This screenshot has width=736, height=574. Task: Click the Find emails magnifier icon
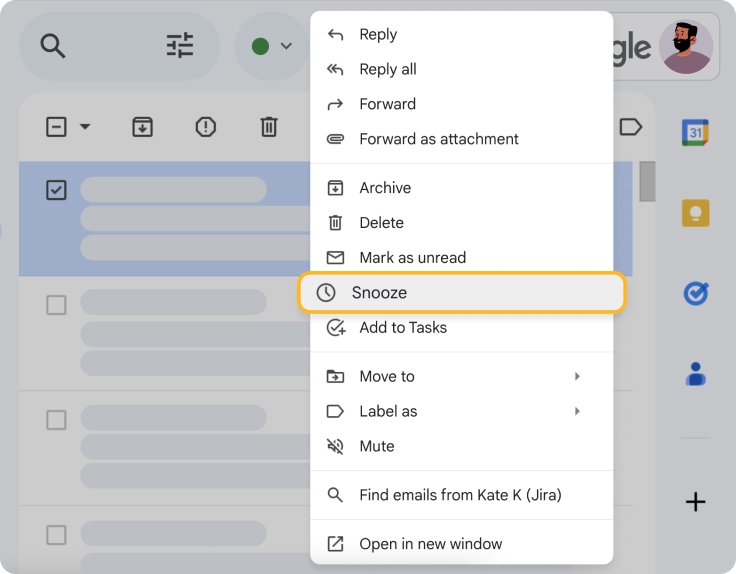(x=335, y=495)
